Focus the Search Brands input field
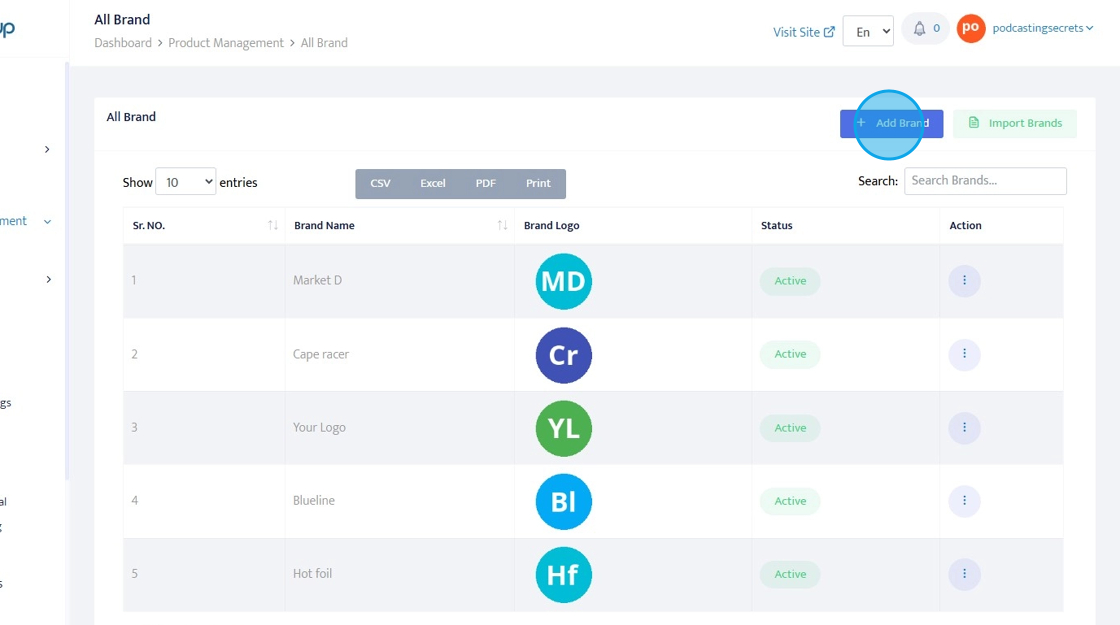The width and height of the screenshot is (1120, 625). pos(985,181)
